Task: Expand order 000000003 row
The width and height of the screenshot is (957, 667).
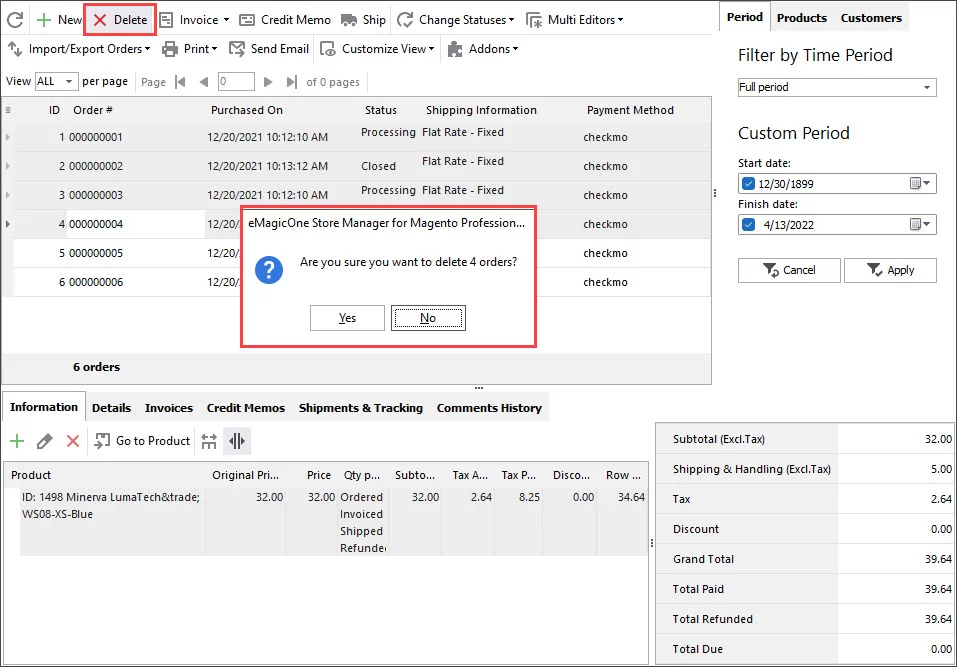Action: tap(7, 195)
